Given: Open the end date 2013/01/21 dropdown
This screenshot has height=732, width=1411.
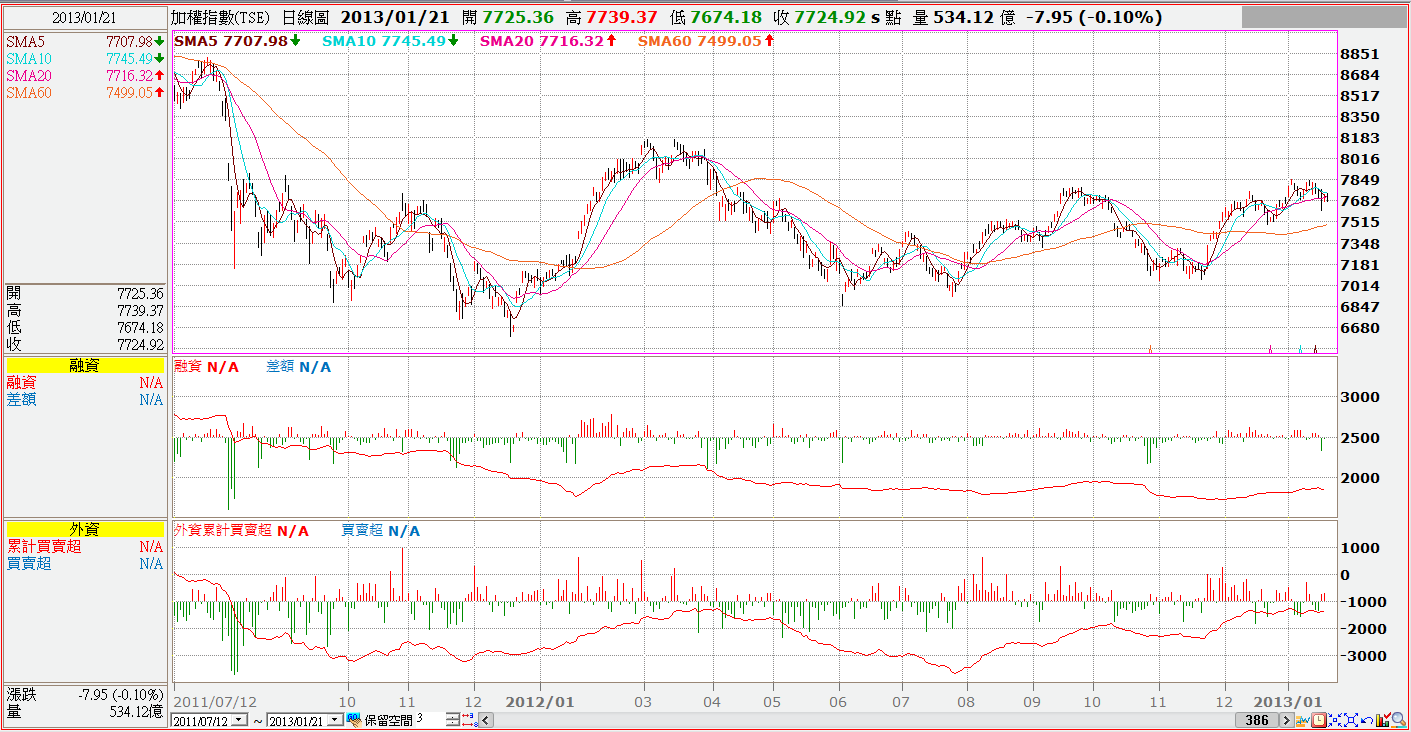Looking at the screenshot, I should [x=335, y=721].
